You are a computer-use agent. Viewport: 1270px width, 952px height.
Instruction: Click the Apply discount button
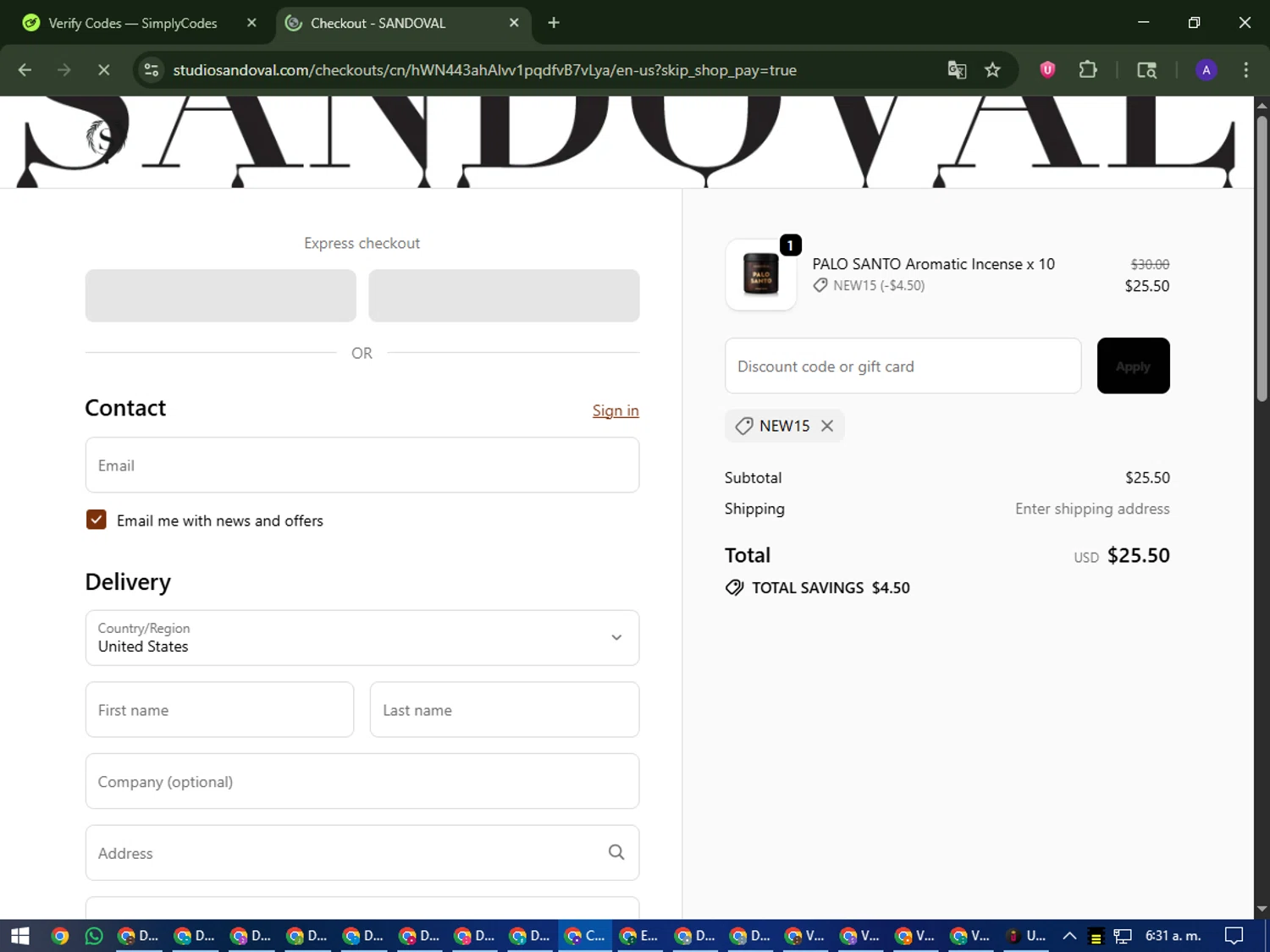coord(1133,366)
